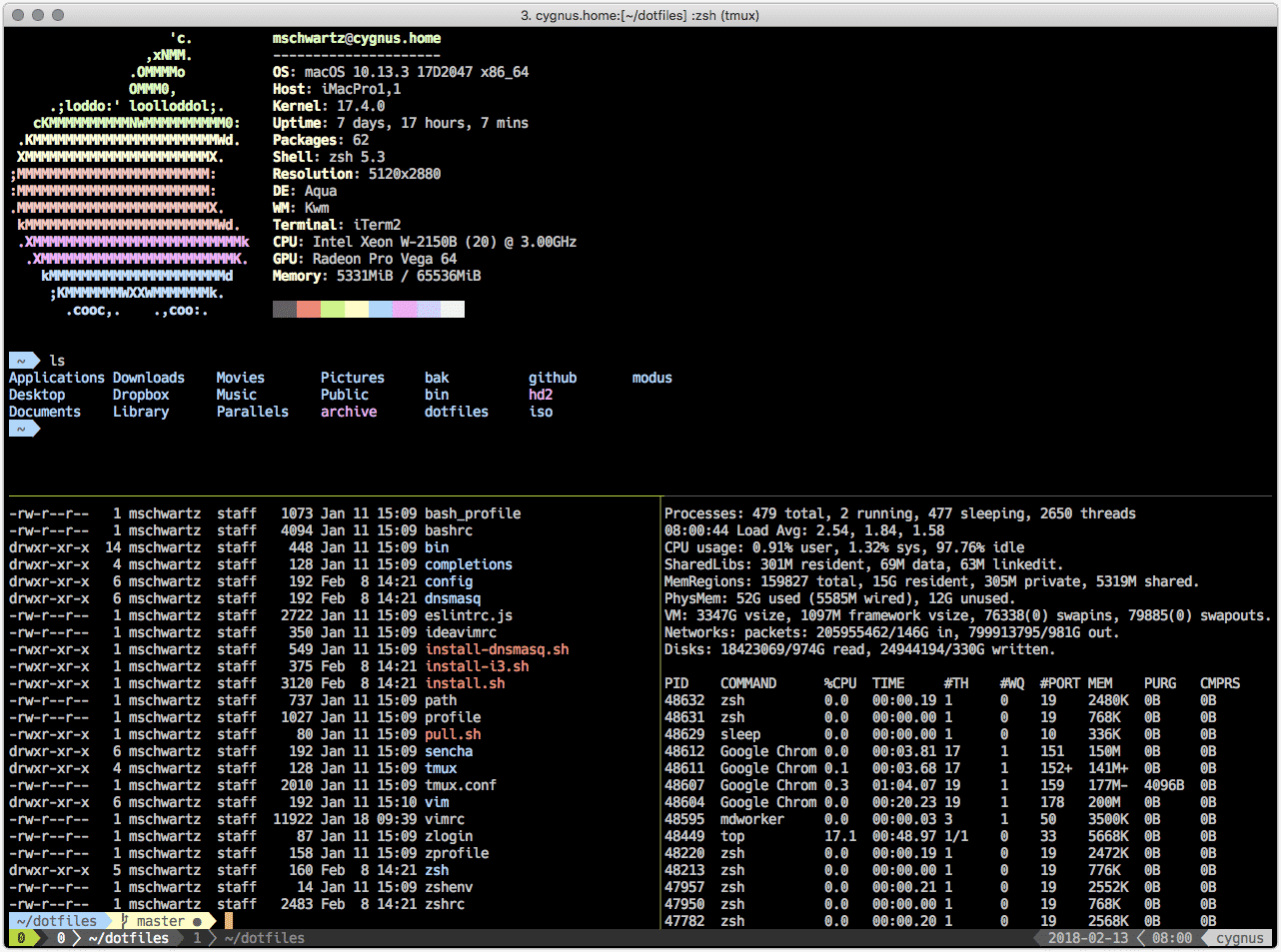
Task: Click the sencha directory name
Action: [x=449, y=751]
